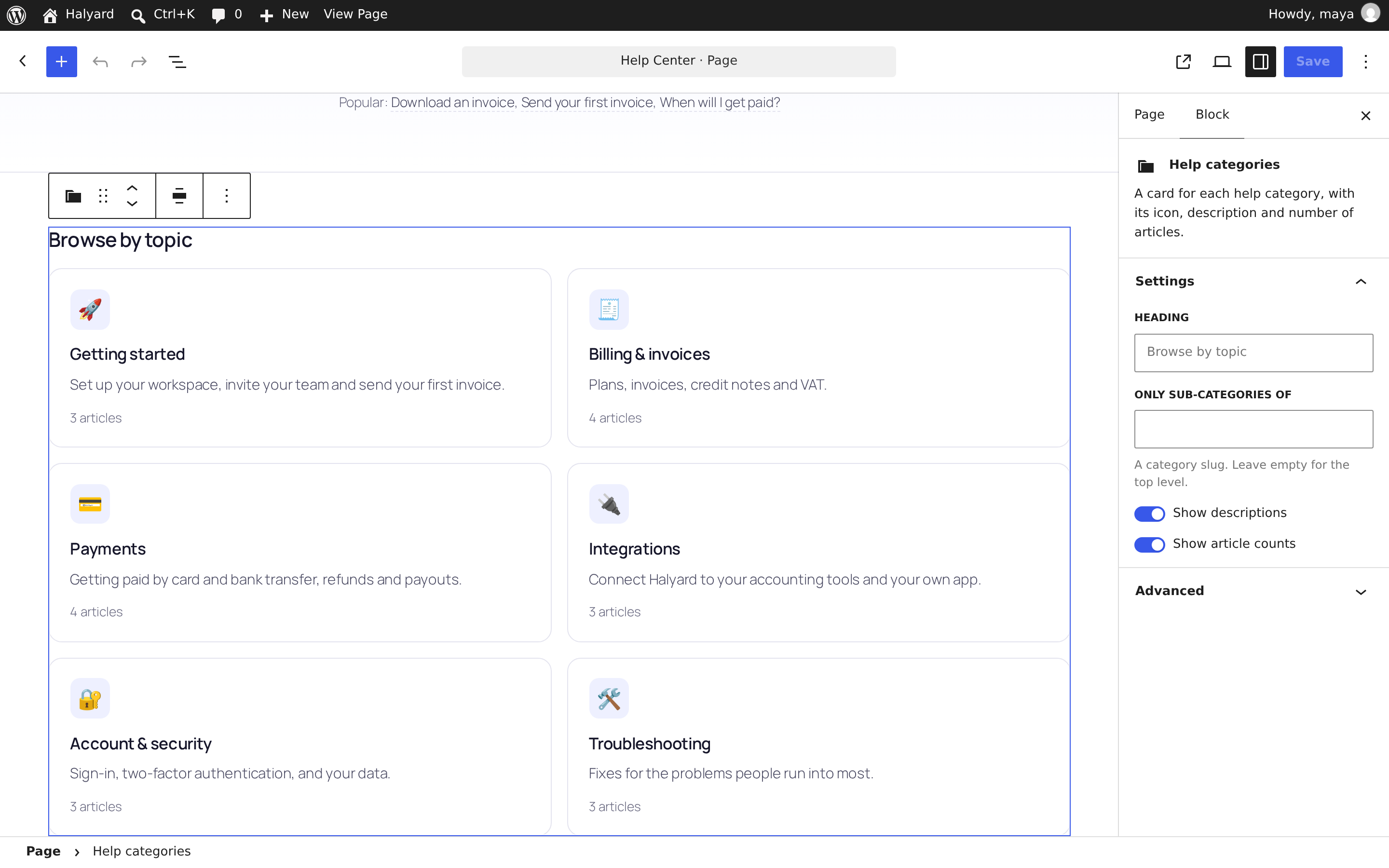
Task: Close the settings sidebar
Action: (x=1366, y=116)
